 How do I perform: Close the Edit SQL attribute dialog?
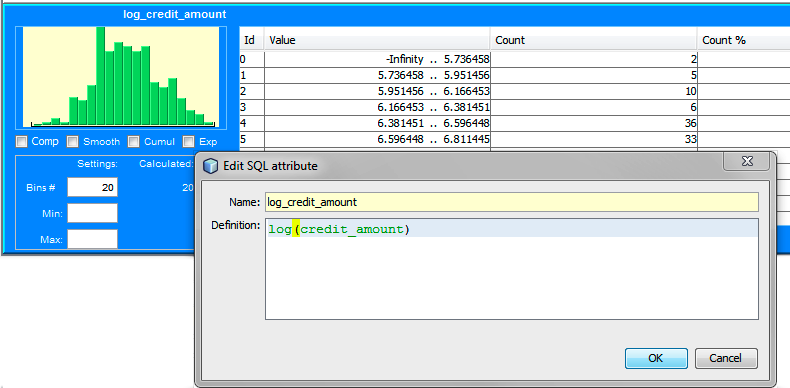click(x=747, y=161)
